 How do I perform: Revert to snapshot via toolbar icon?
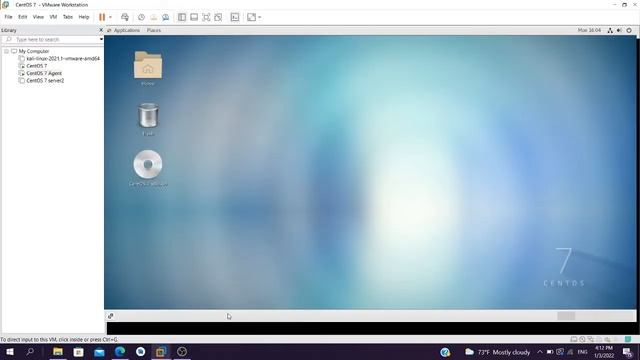point(153,17)
